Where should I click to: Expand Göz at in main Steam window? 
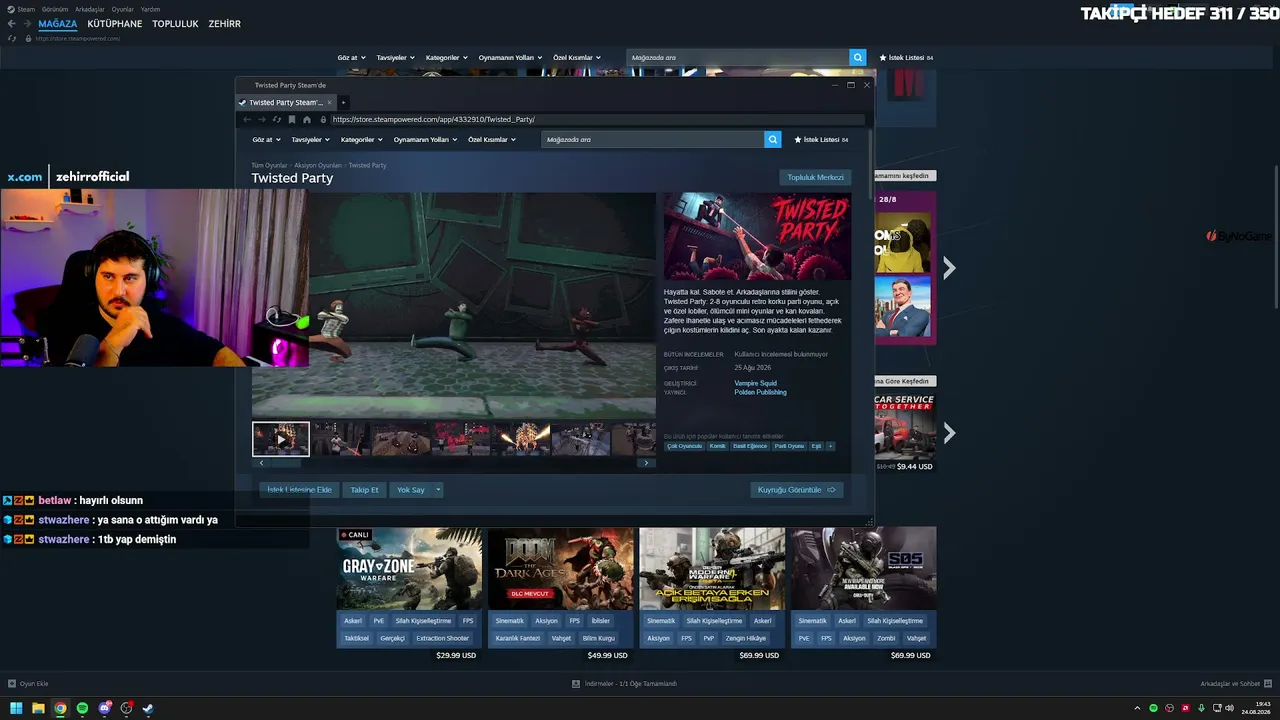coord(351,58)
